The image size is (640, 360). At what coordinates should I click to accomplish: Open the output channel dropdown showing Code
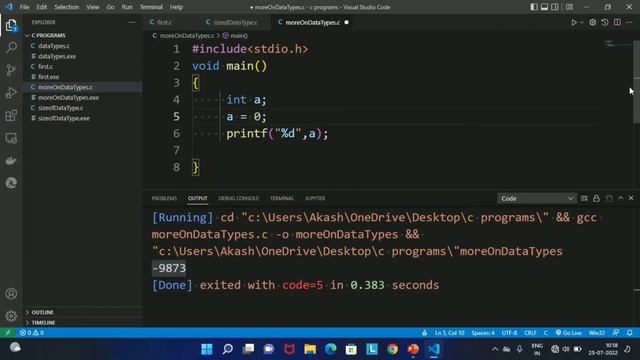(x=537, y=198)
